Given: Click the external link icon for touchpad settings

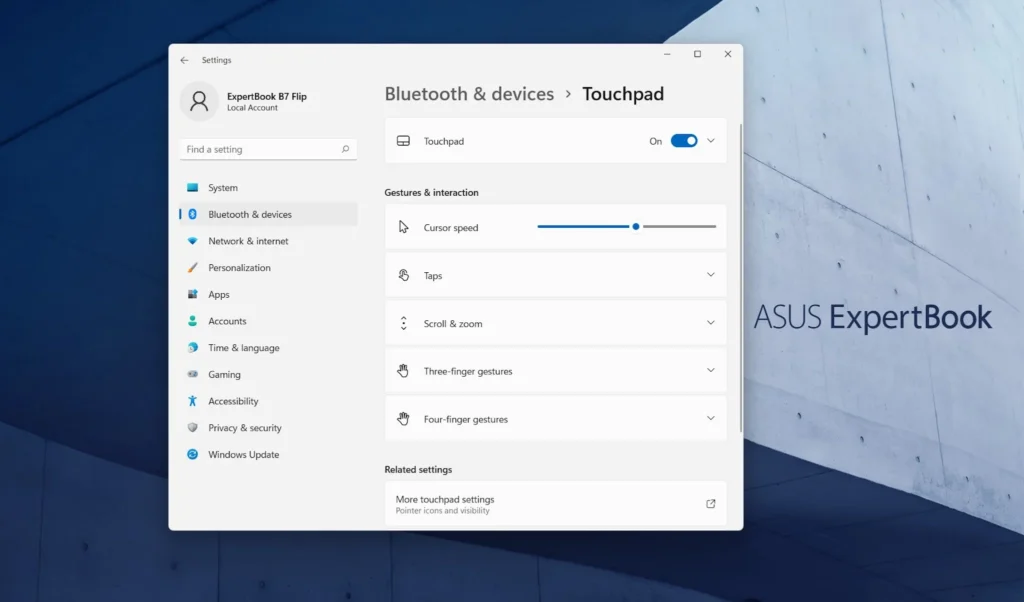Looking at the screenshot, I should (x=711, y=503).
